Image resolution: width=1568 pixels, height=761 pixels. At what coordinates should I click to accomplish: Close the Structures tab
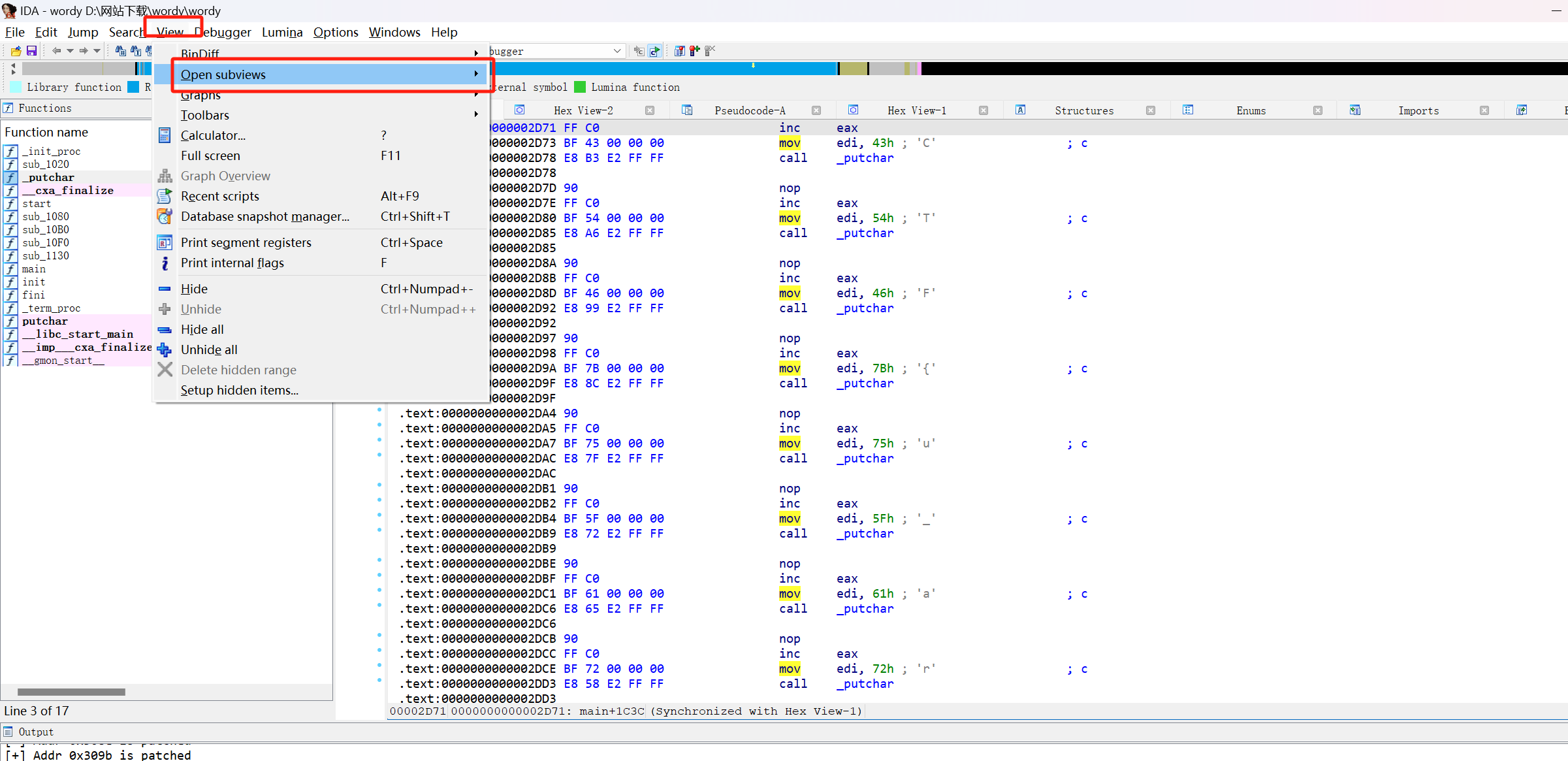point(1151,110)
